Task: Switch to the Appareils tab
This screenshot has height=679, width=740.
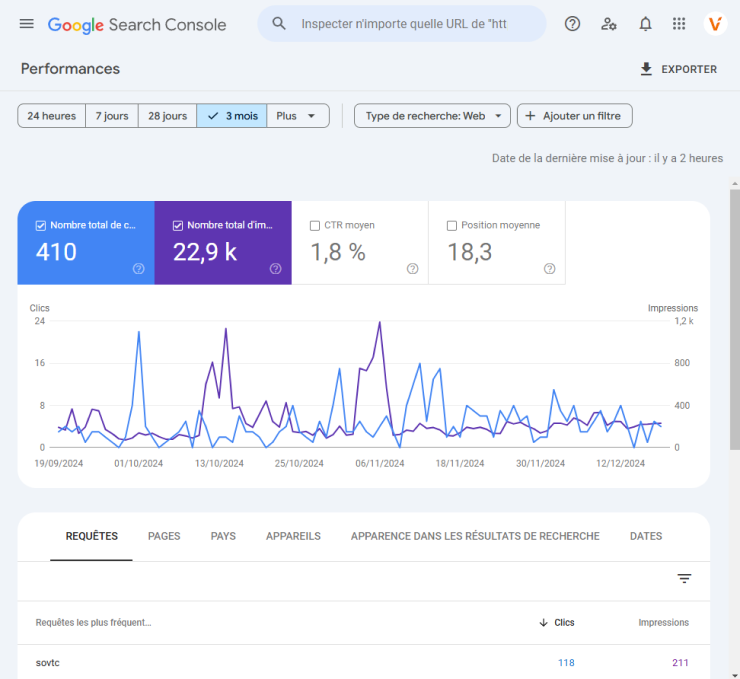Action: 293,536
